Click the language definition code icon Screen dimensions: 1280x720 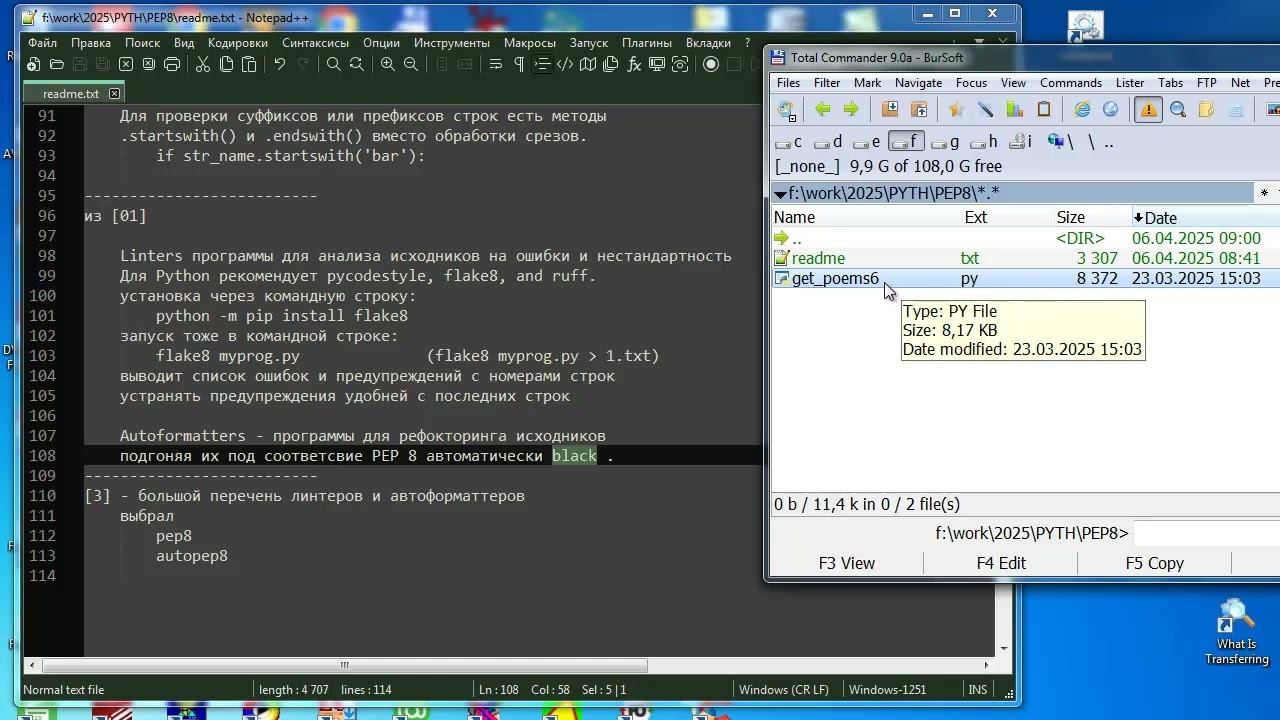click(x=565, y=64)
